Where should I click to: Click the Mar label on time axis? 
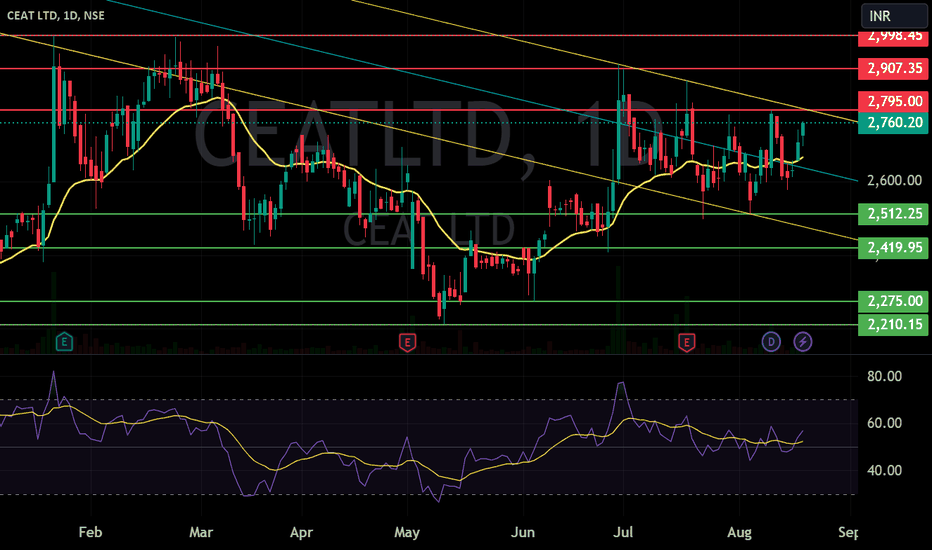point(201,532)
